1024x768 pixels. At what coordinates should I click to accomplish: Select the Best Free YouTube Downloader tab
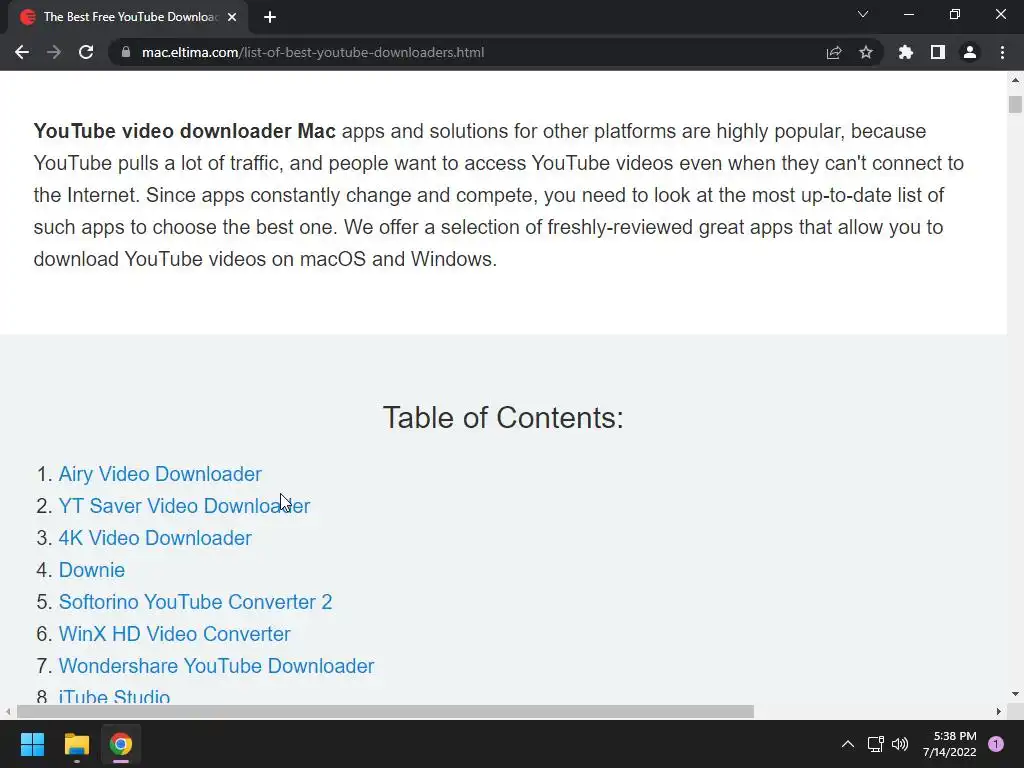(127, 17)
